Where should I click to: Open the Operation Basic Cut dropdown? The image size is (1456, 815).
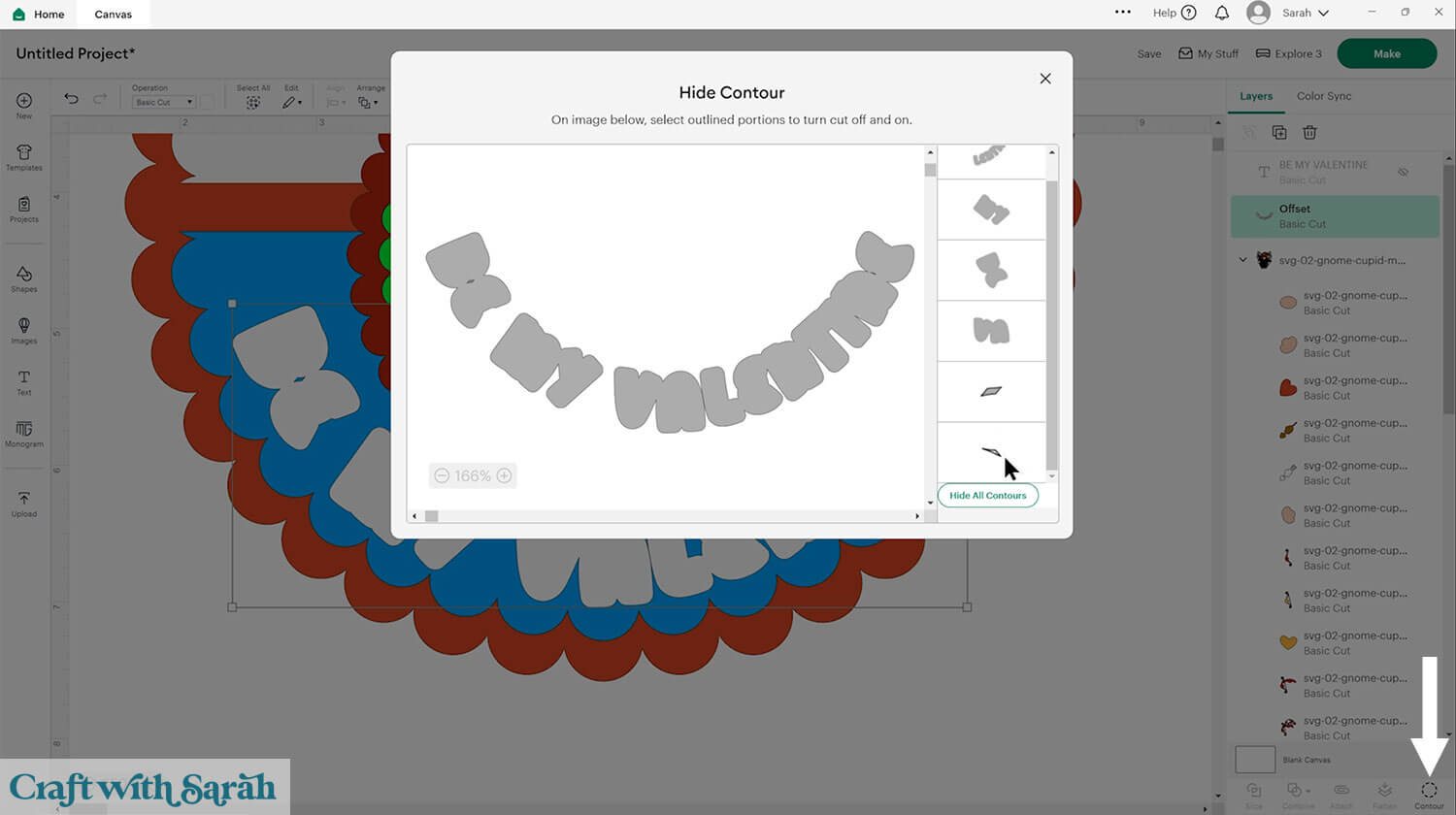(163, 102)
